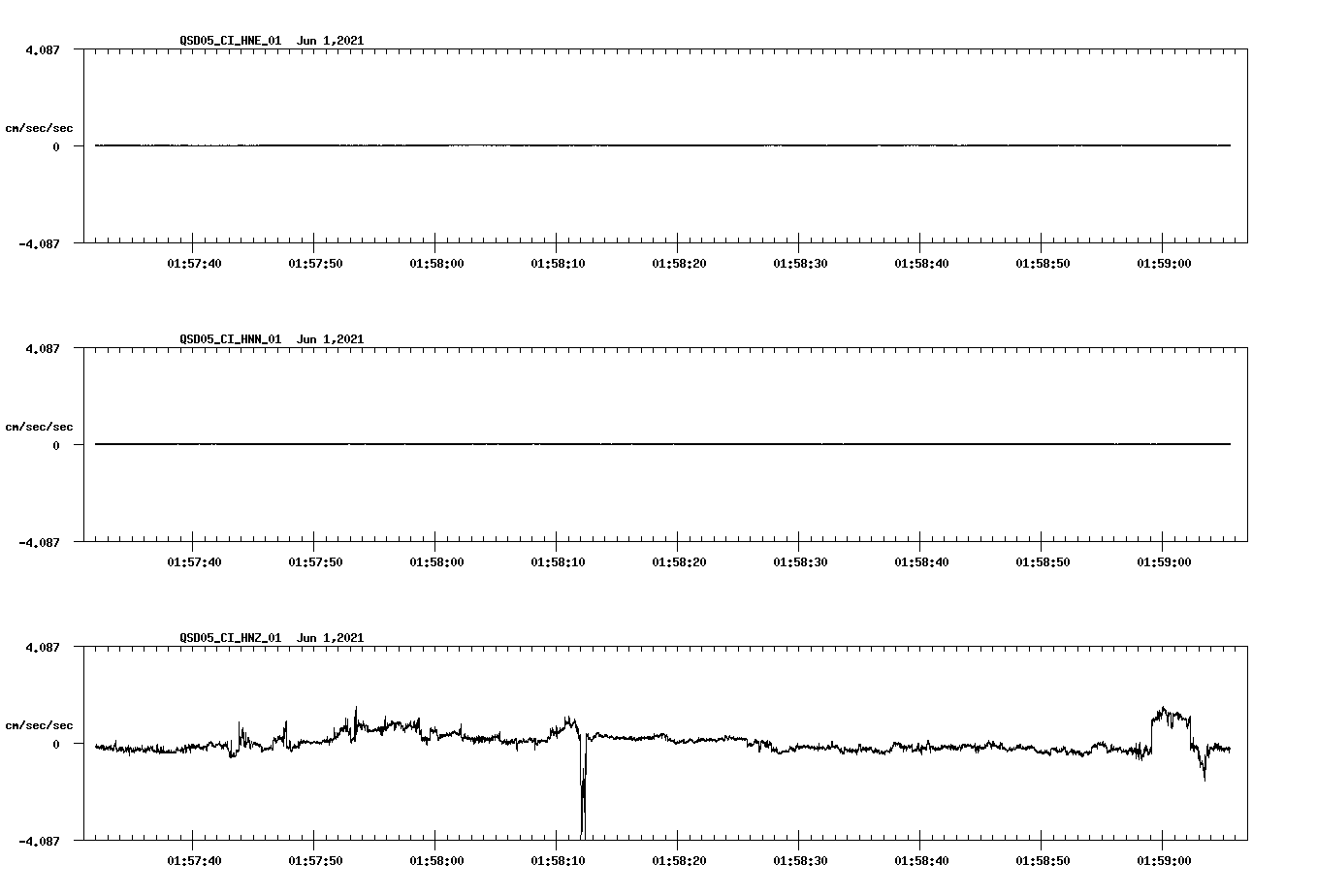Screen dimensions: 1317x896
Task: Click the zero axis label on the HNE plot
Action: pyautogui.click(x=56, y=147)
